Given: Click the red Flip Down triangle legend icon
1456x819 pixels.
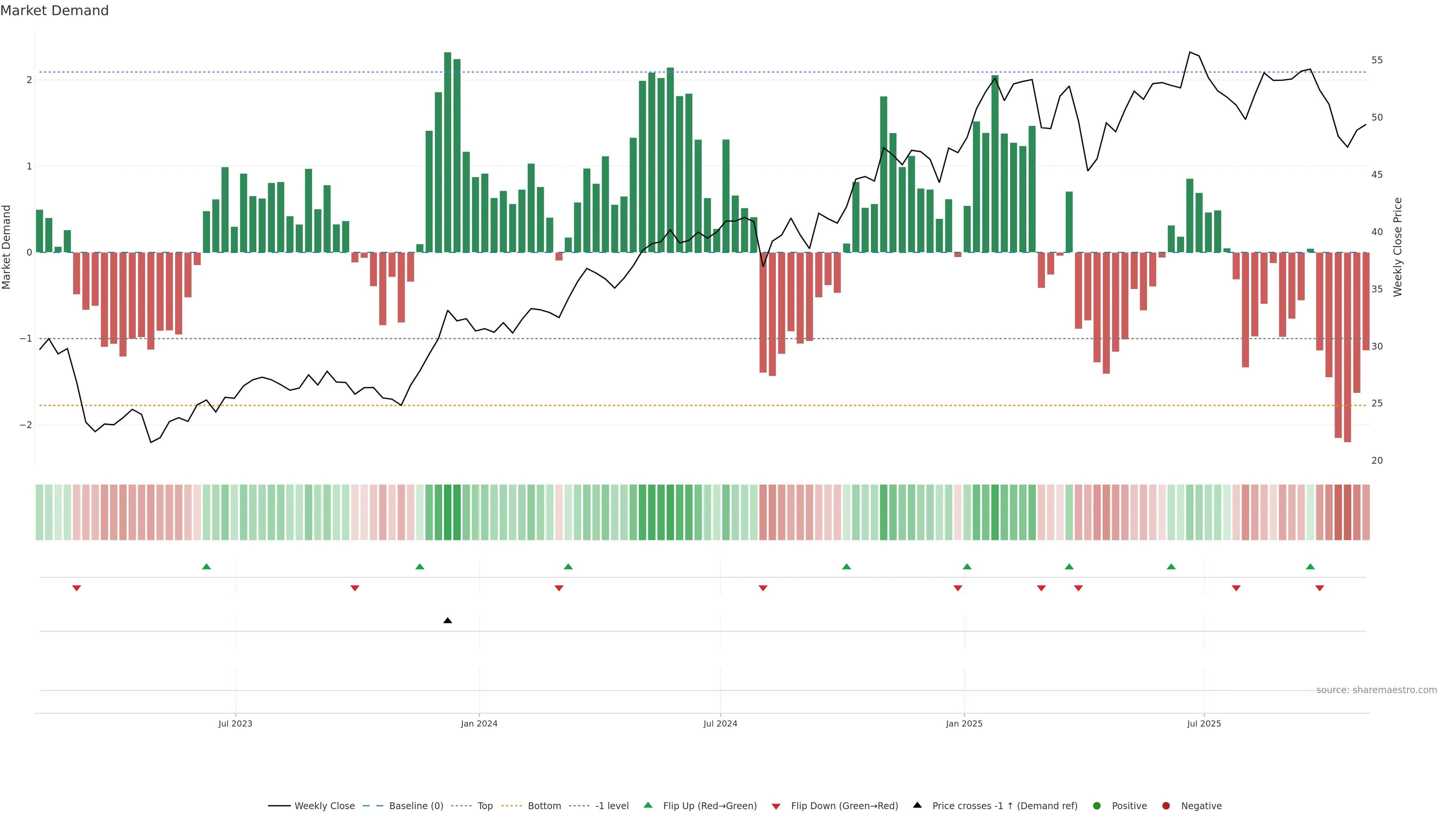Looking at the screenshot, I should [x=776, y=806].
